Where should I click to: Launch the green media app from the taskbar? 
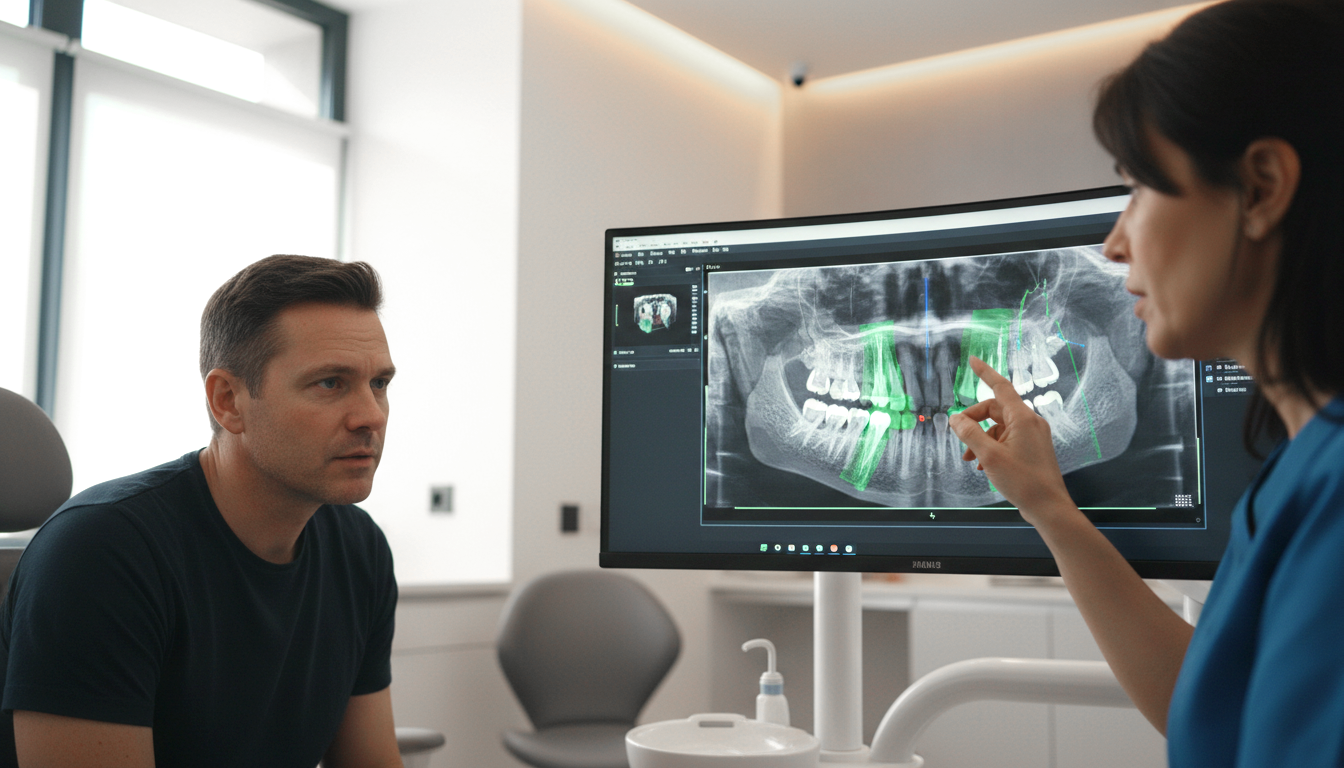(764, 548)
